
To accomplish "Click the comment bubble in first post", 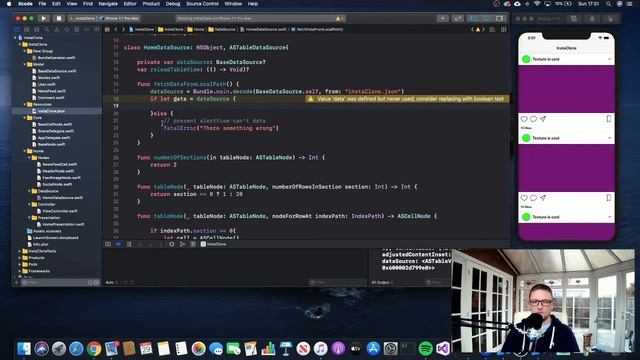I will [x=533, y=119].
